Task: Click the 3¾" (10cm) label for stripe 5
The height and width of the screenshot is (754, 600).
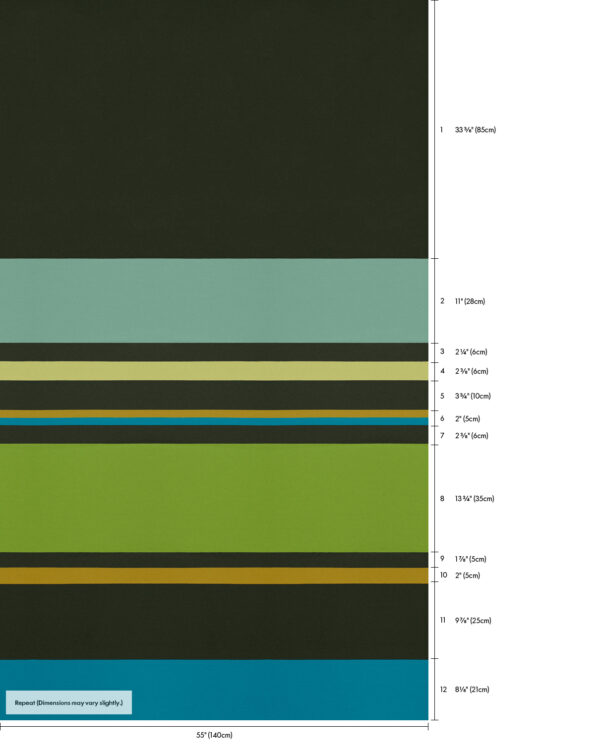Action: click(472, 396)
